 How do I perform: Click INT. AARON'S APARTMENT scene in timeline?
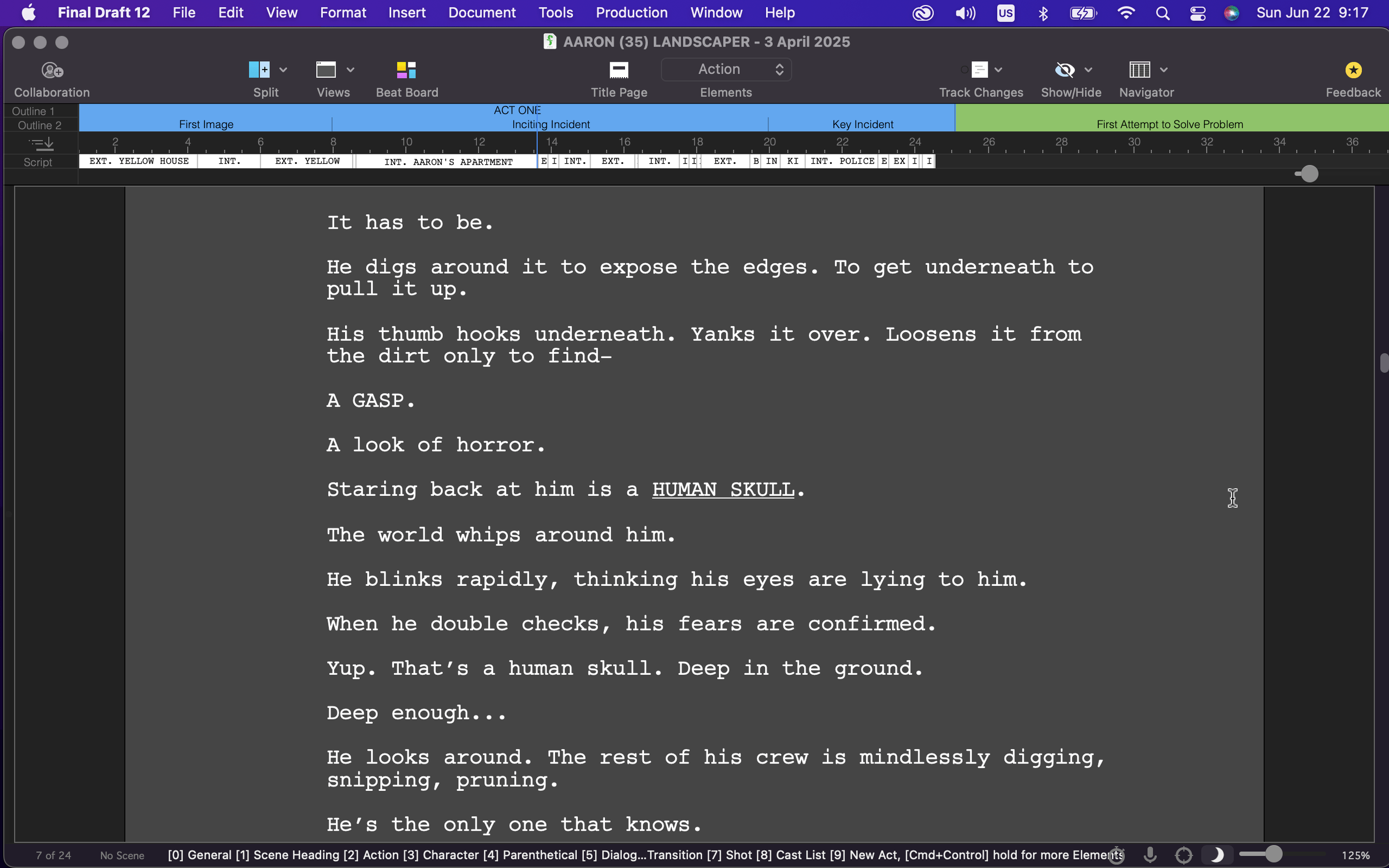coord(448,162)
